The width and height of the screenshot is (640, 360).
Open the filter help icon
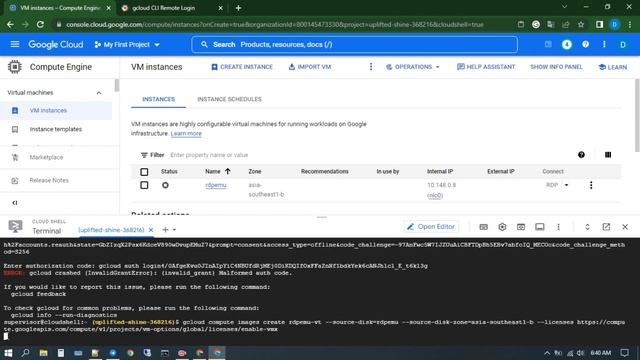coord(581,155)
